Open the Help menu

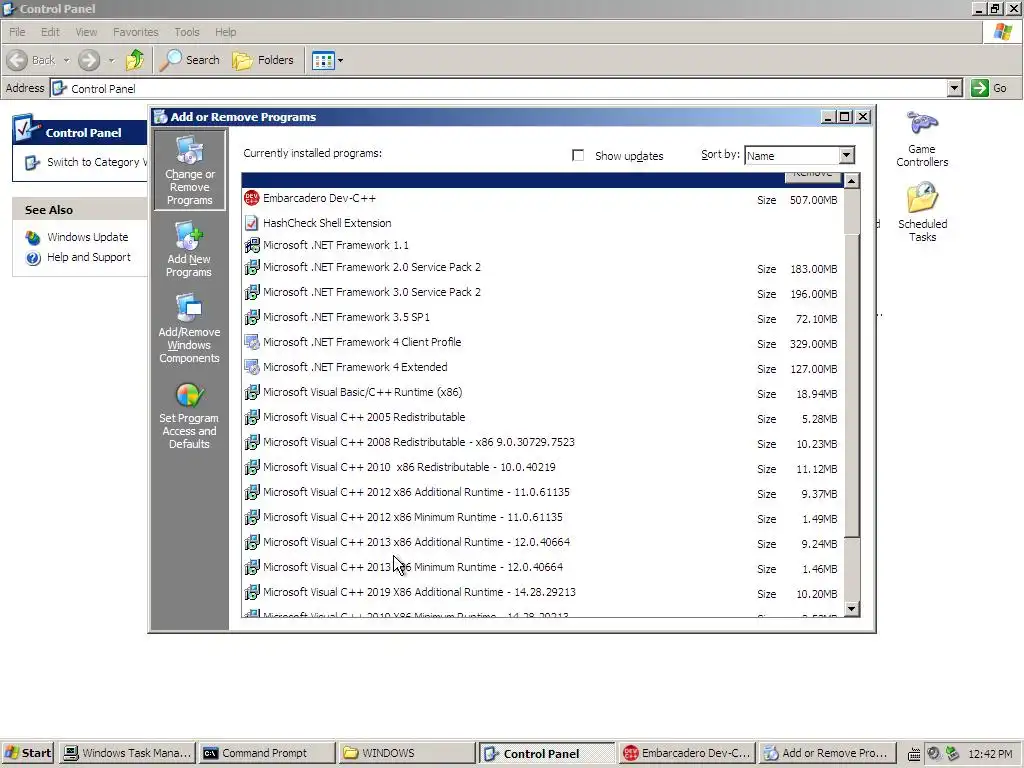225,32
